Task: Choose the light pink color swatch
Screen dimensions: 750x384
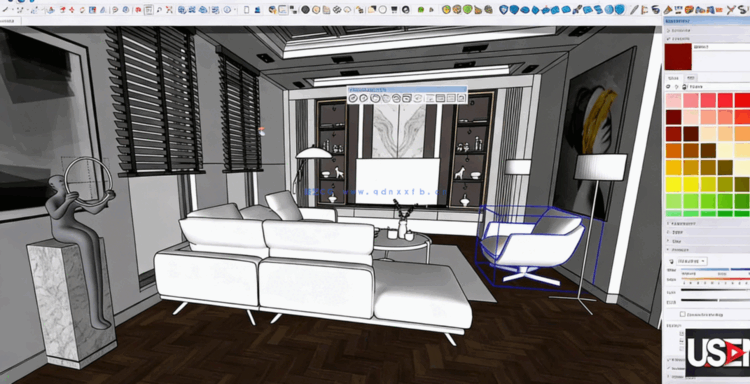Action: [x=673, y=100]
